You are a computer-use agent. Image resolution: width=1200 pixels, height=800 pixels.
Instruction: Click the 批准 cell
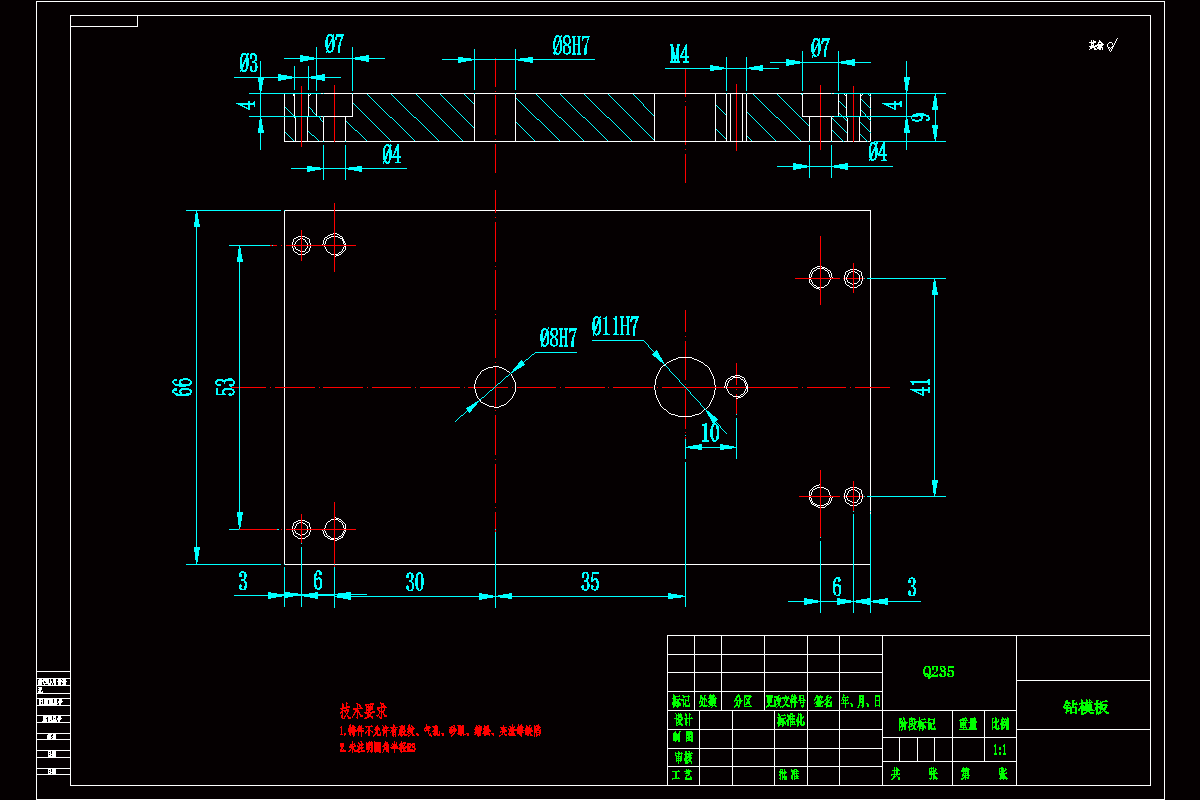788,774
